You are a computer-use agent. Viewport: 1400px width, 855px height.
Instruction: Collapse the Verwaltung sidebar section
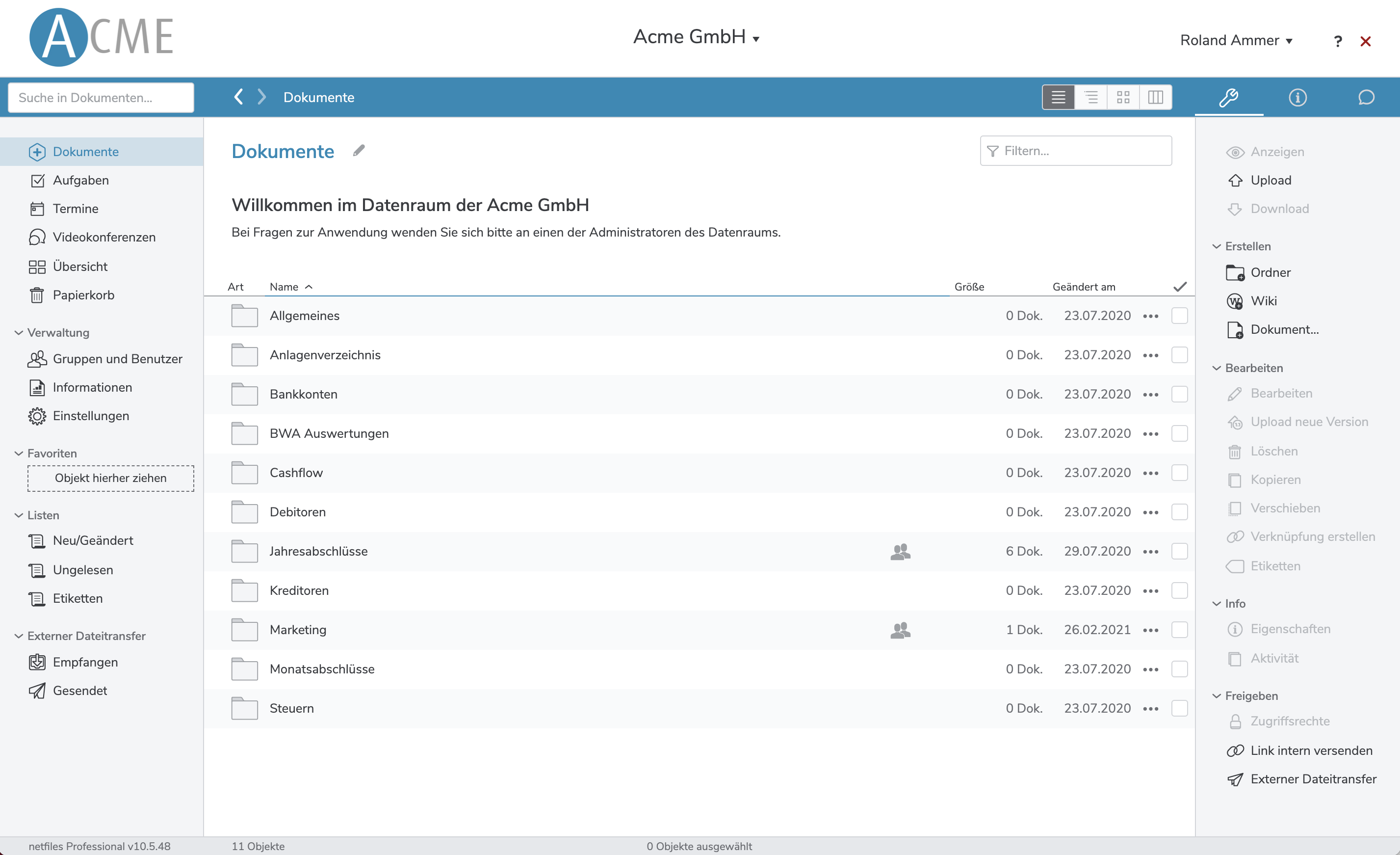[19, 333]
